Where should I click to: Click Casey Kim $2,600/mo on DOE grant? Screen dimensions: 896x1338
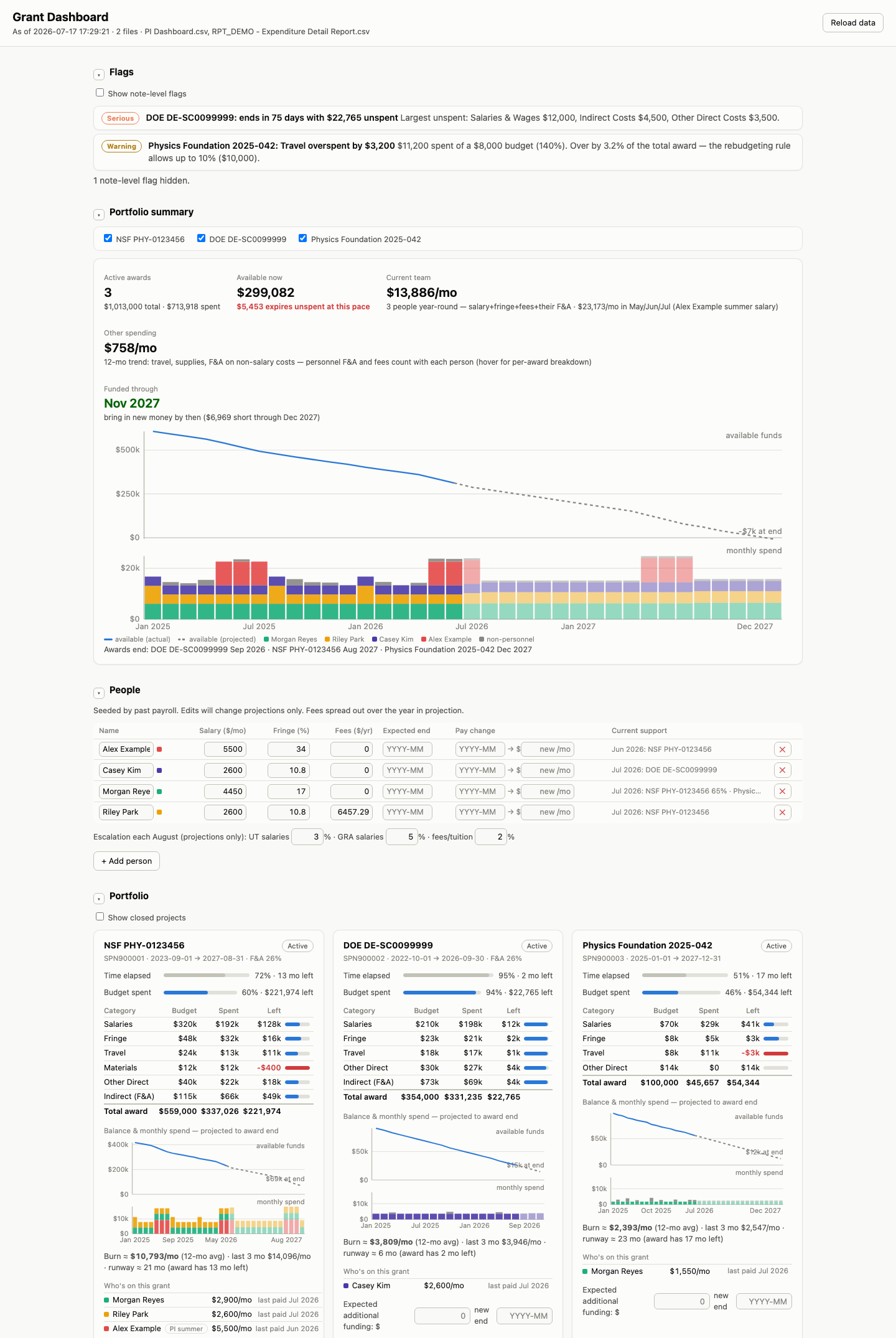coord(444,1286)
